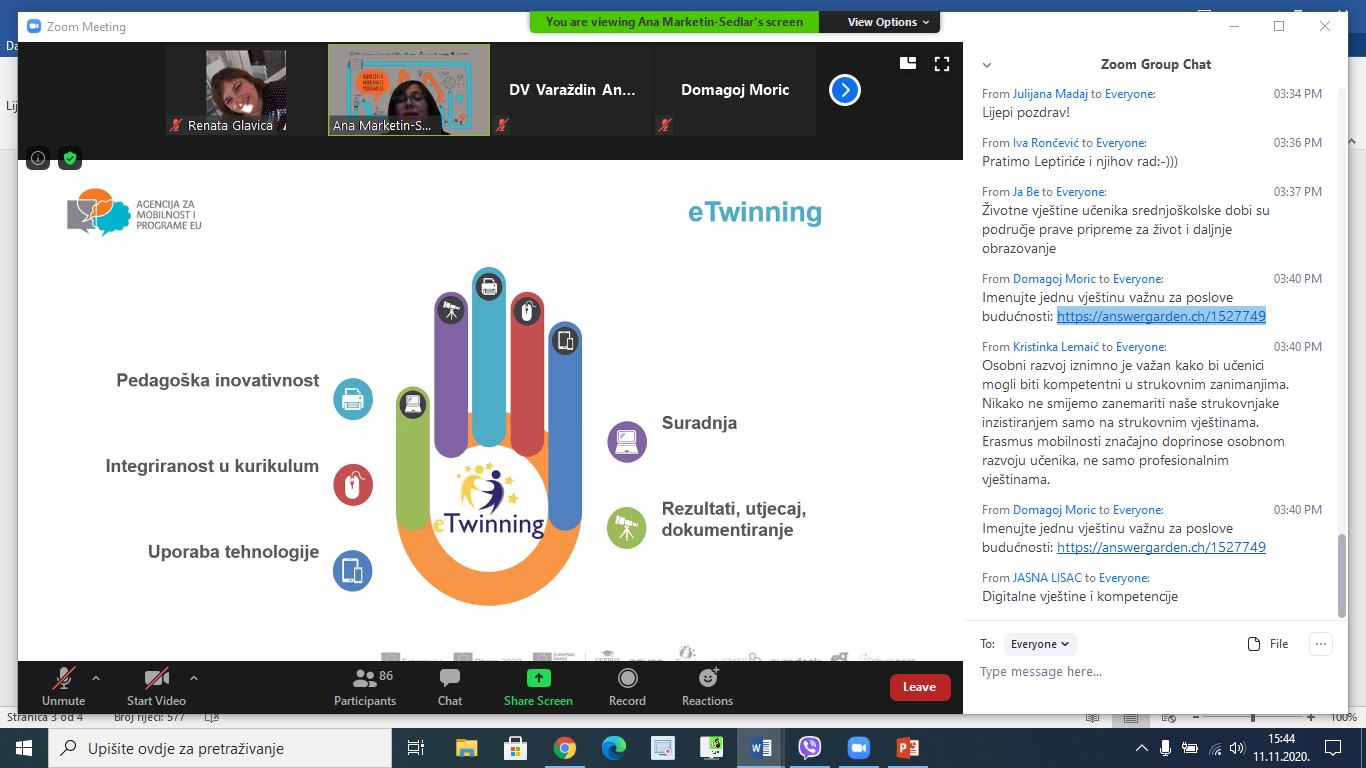Start Video in the Zoom toolbar
This screenshot has height=768, width=1366.
(156, 687)
